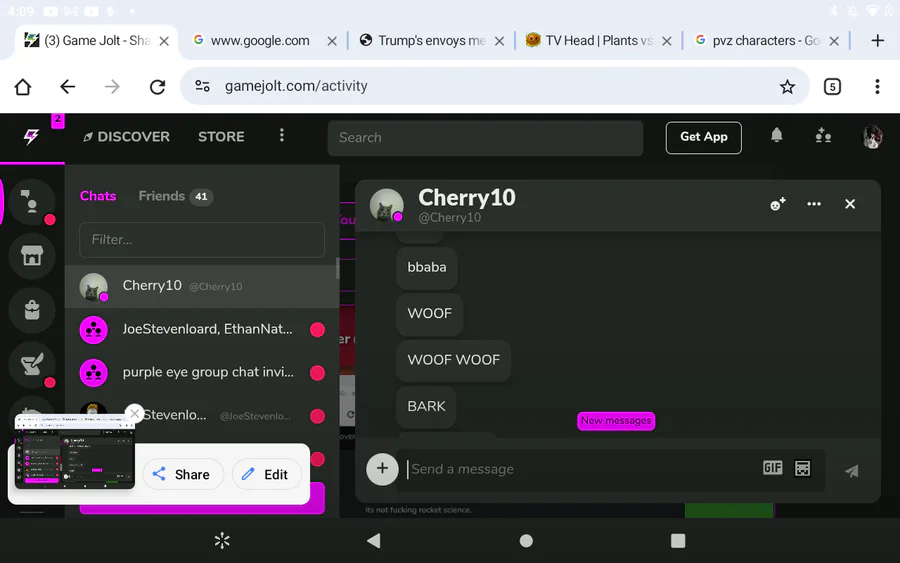Tap Android back navigation button
Viewport: 900px width, 563px height.
[x=374, y=541]
